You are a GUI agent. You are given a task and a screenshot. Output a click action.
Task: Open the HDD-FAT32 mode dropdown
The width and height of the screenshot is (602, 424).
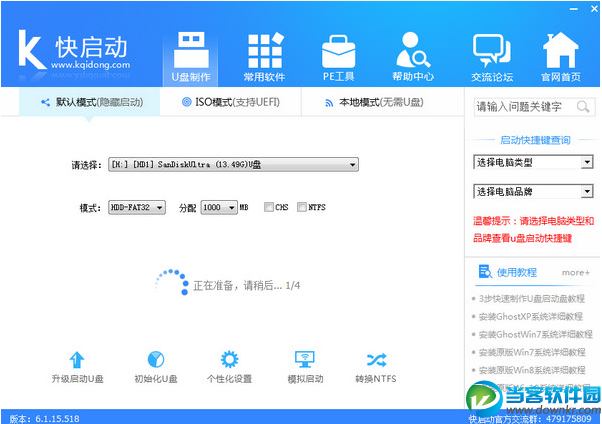(x=137, y=207)
